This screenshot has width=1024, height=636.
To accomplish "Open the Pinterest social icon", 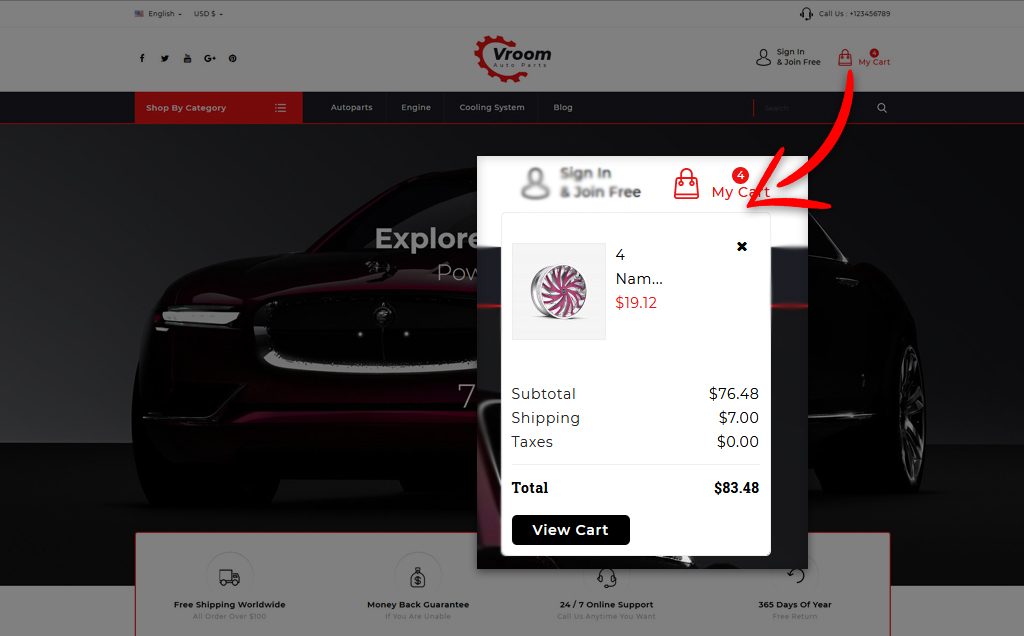I will tap(232, 58).
